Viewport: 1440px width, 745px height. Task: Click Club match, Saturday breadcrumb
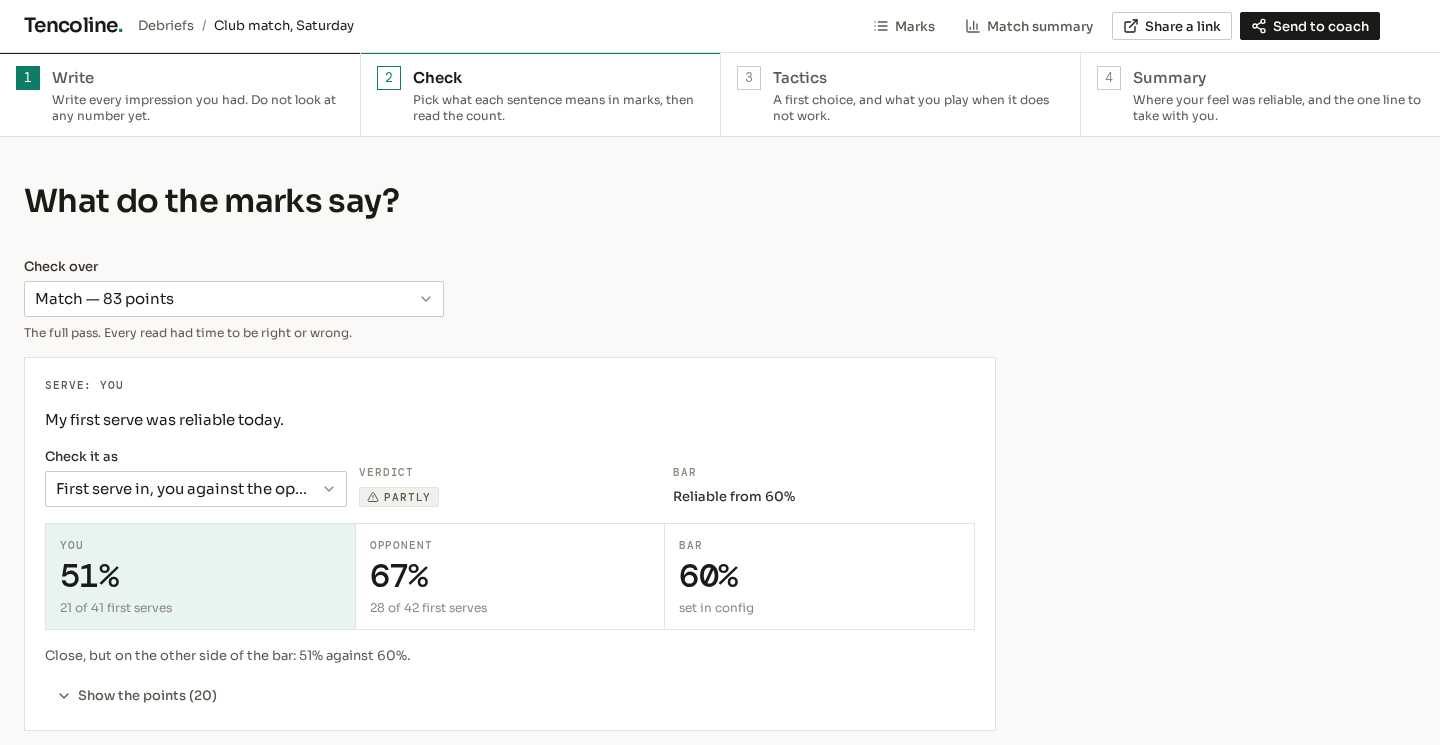284,26
